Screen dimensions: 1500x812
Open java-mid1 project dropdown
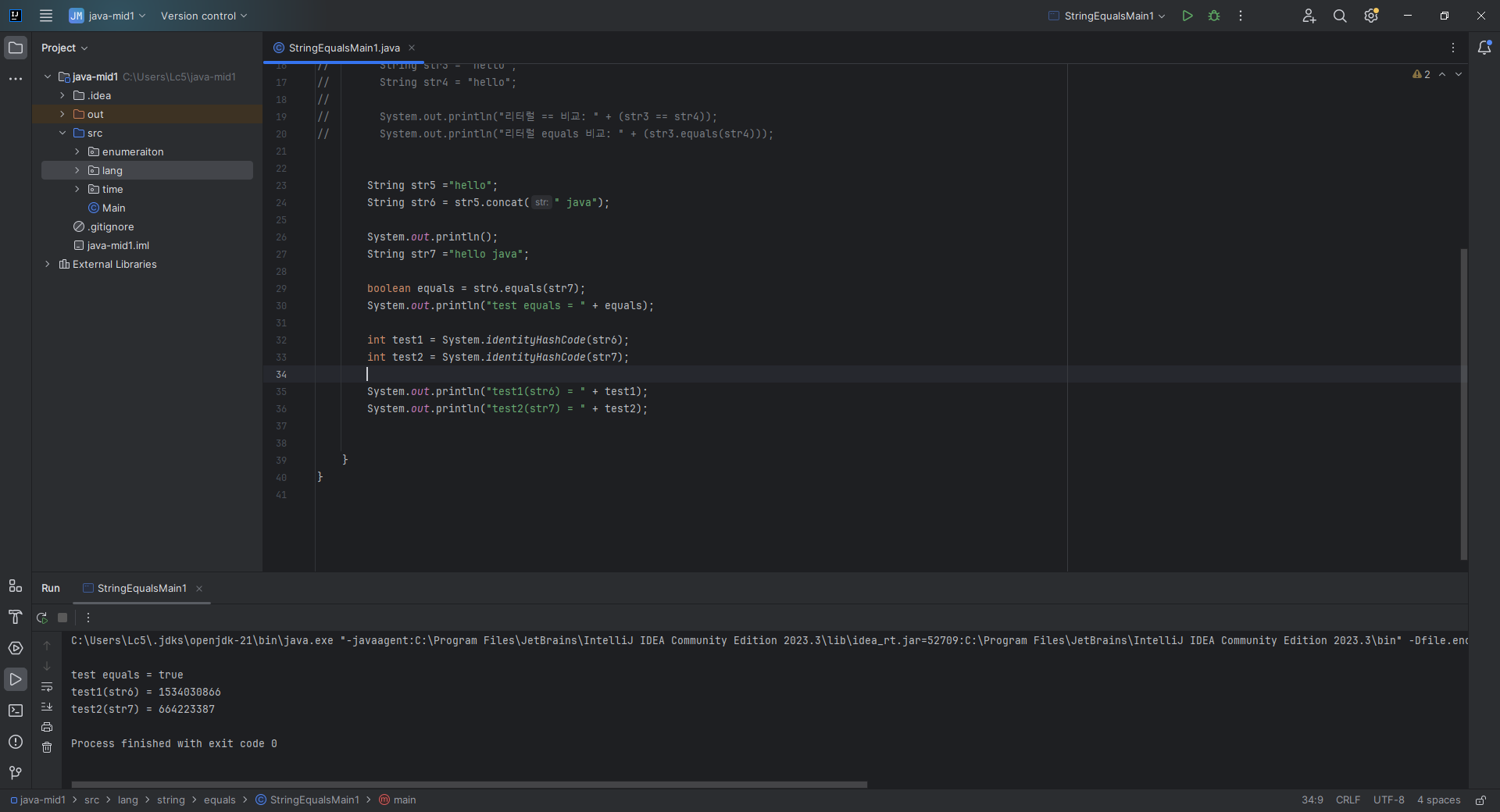108,16
